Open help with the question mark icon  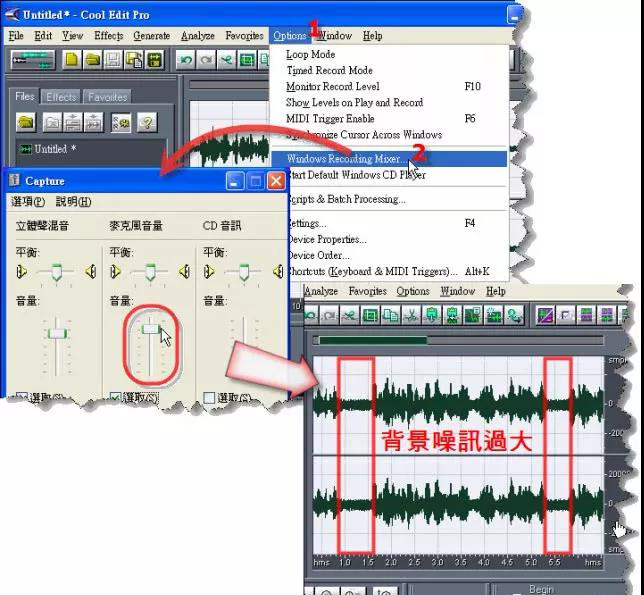[147, 122]
